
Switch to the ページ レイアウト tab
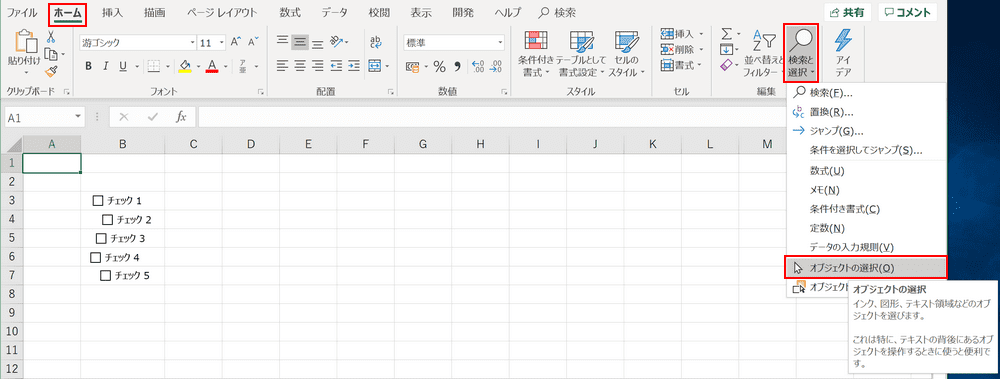click(x=223, y=12)
